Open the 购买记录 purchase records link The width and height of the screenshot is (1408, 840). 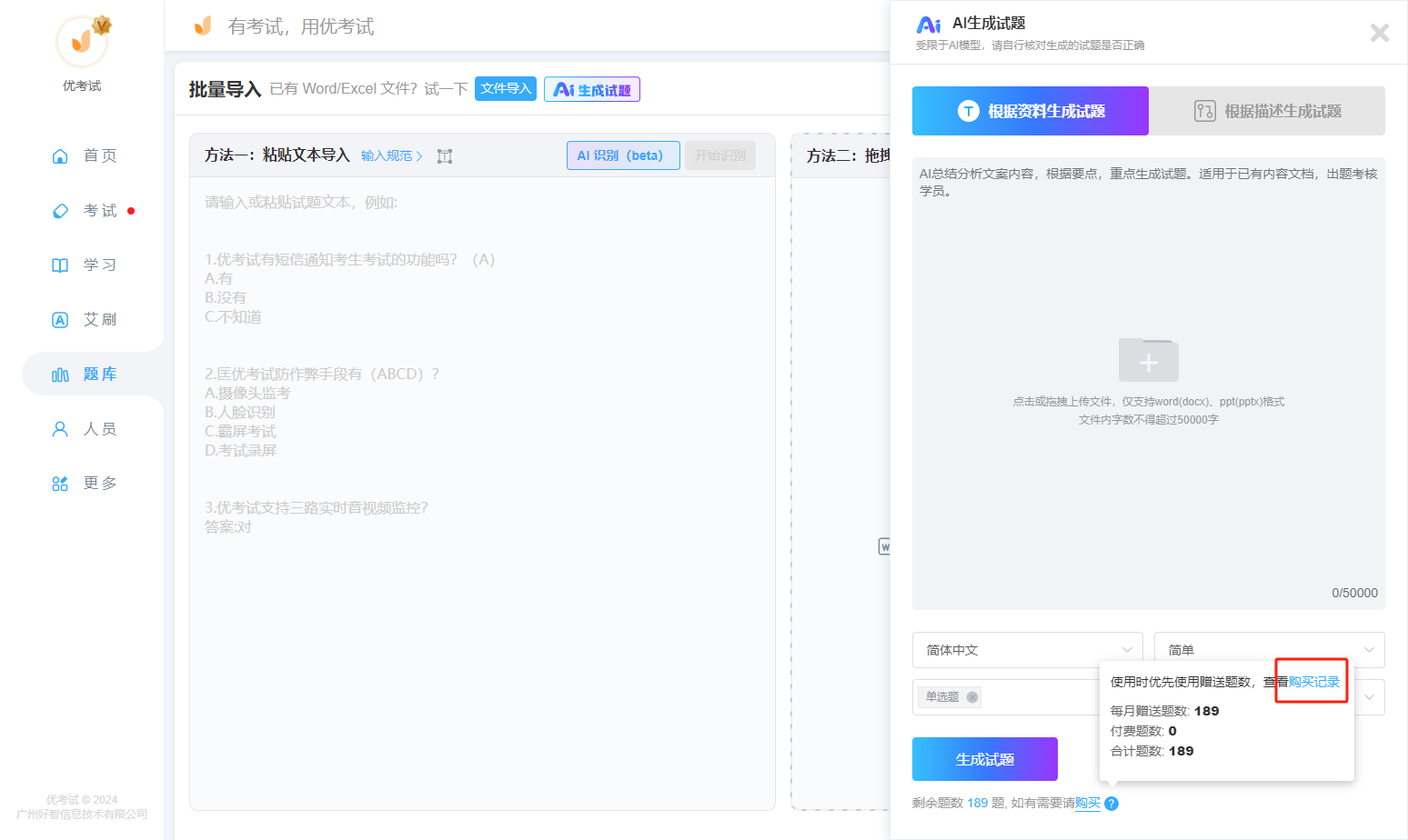click(x=1313, y=682)
